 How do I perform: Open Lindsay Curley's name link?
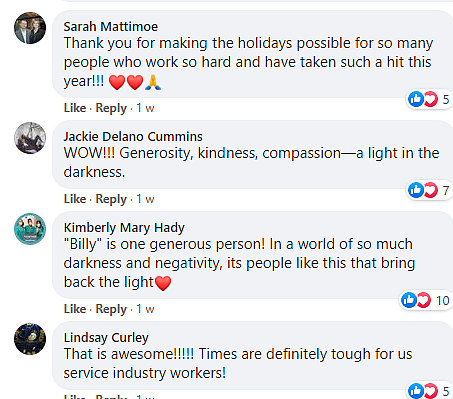click(x=106, y=338)
